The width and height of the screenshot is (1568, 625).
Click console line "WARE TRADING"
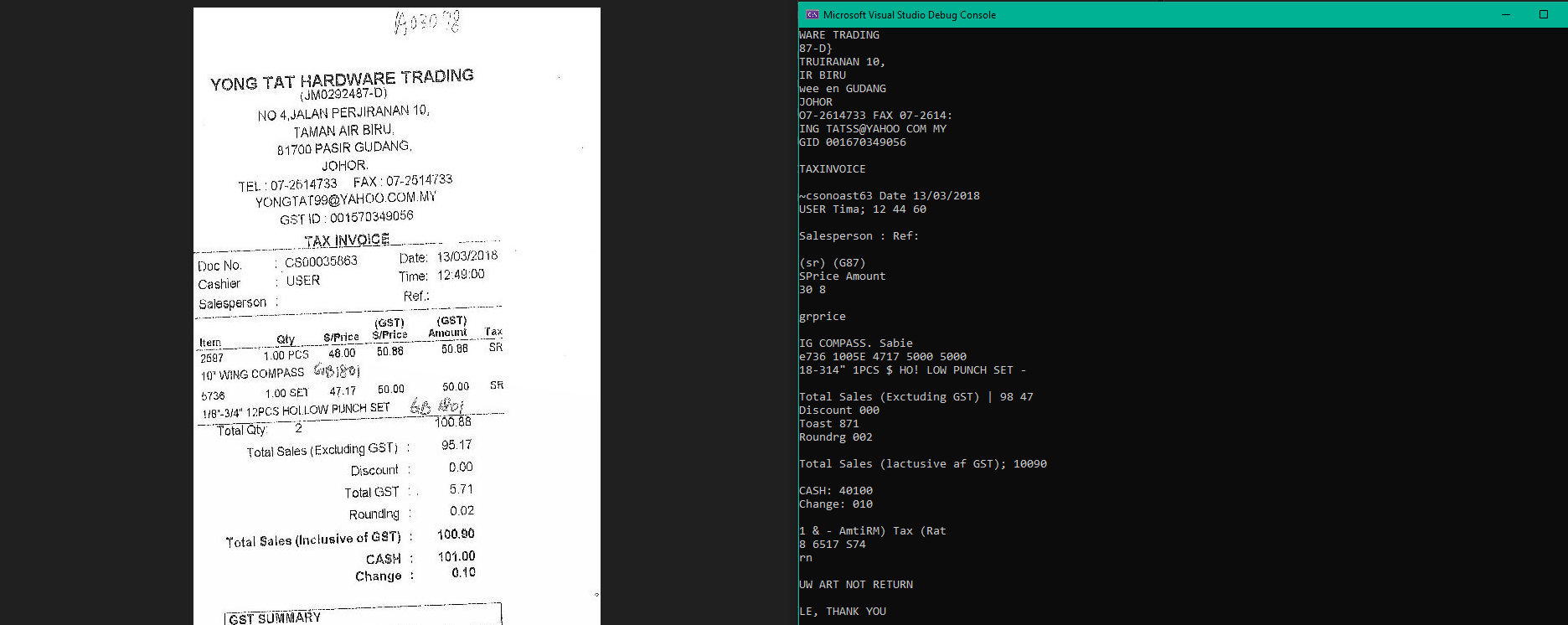pyautogui.click(x=839, y=35)
